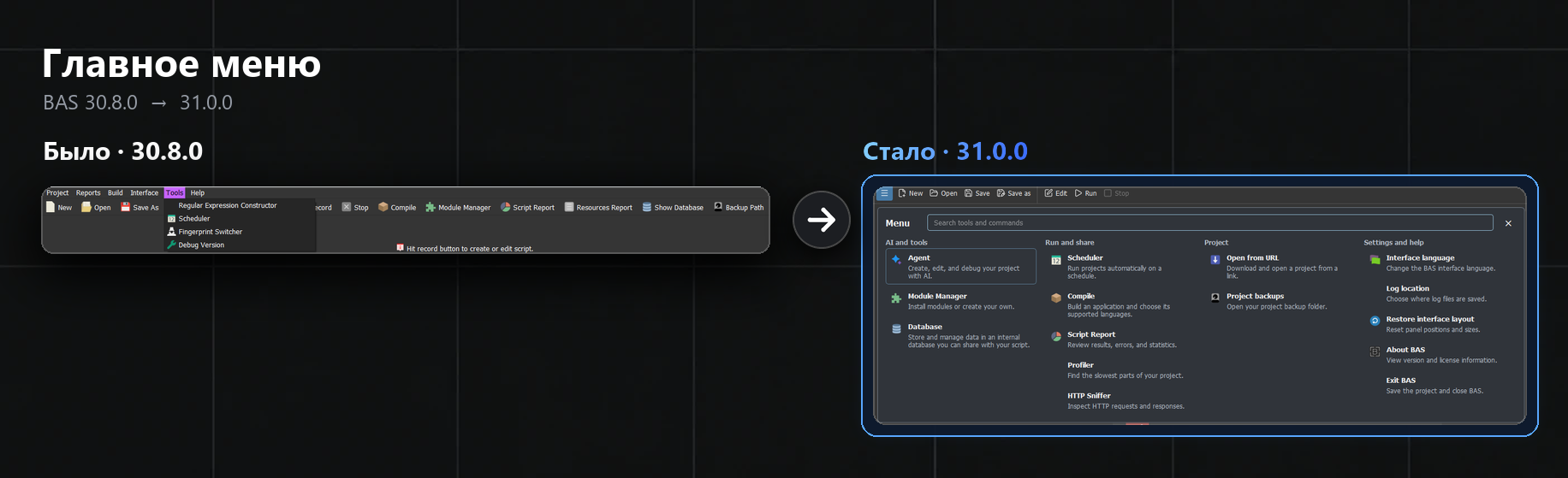This screenshot has width=1568, height=478.
Task: Click the highlighted Tools menu in 30.8.0
Action: [x=175, y=193]
